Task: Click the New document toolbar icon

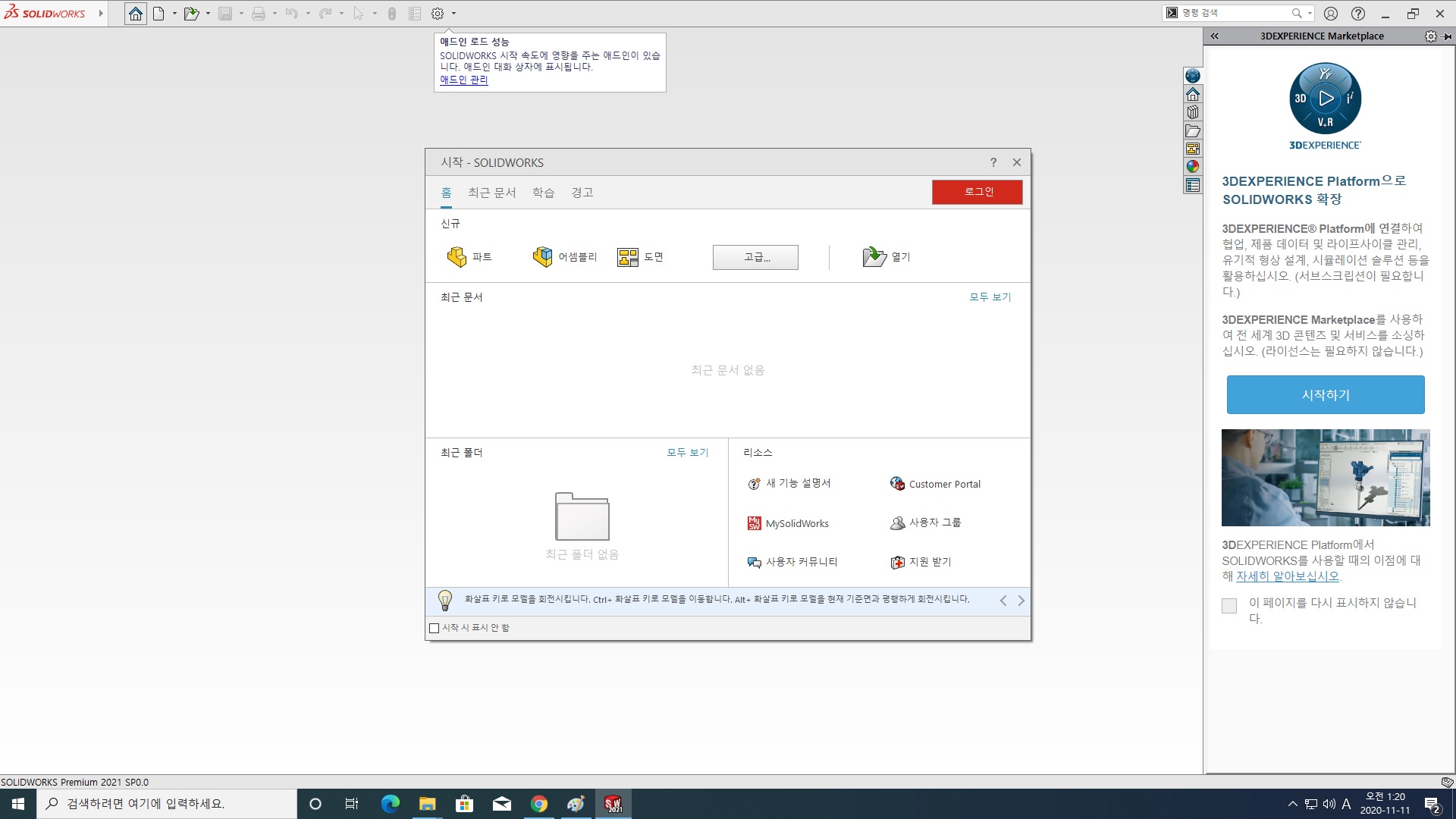Action: 158,14
